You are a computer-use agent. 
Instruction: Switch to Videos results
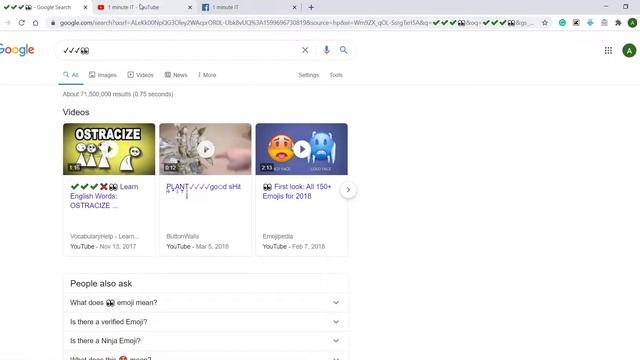[140, 75]
